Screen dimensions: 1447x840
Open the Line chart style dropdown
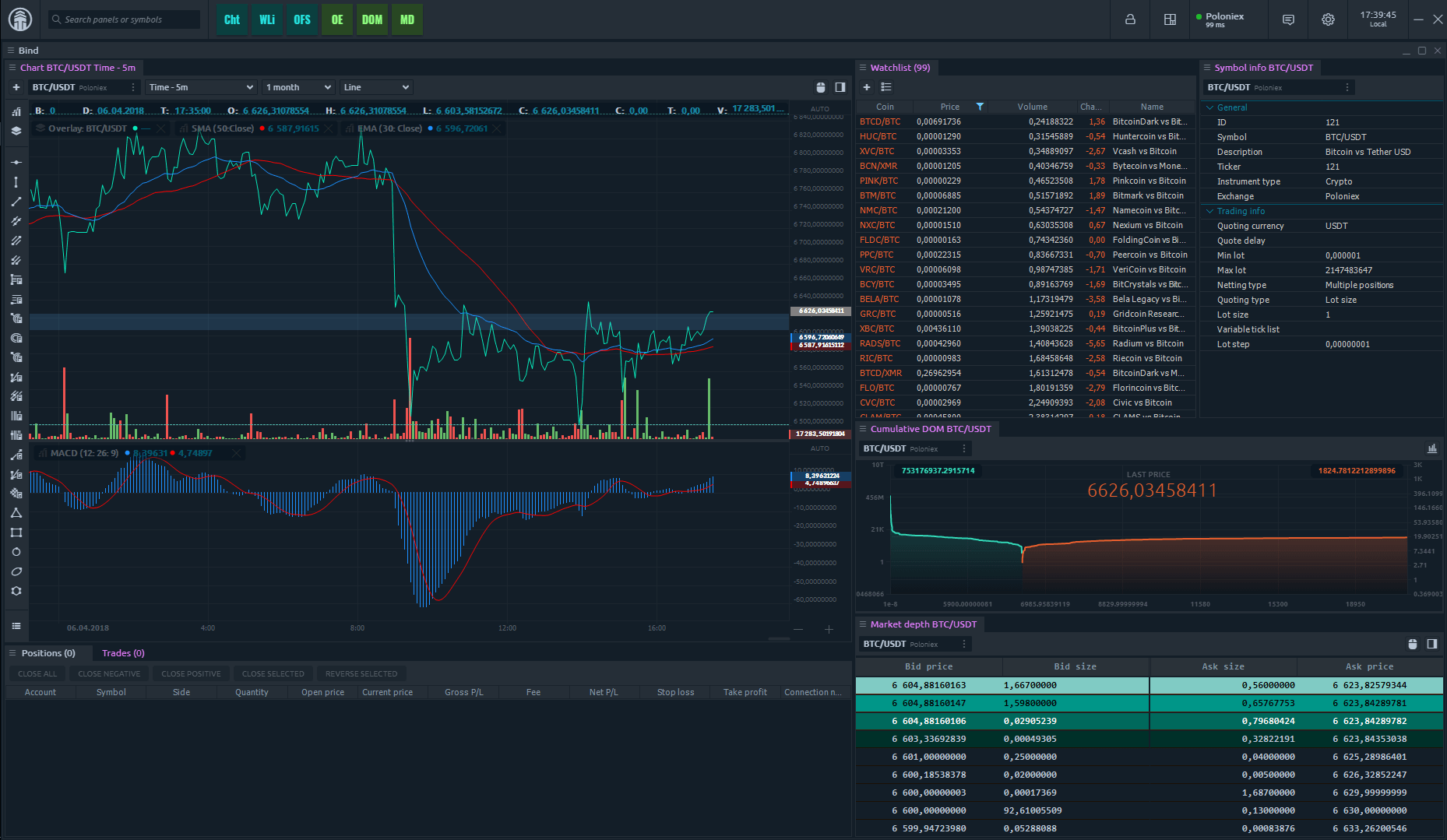[x=375, y=86]
